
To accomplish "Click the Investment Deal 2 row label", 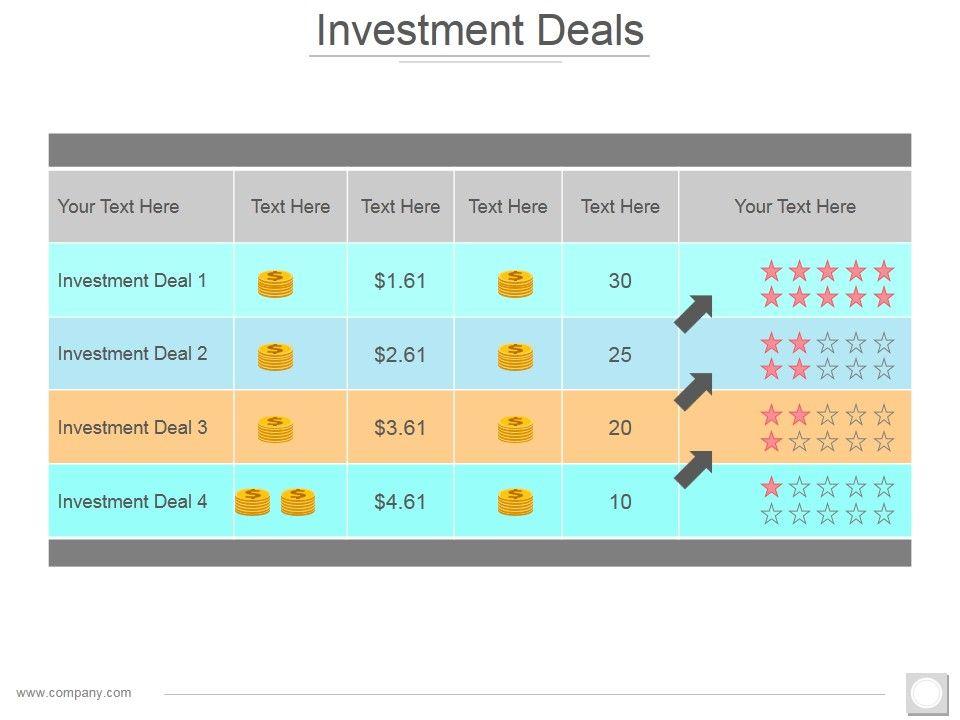I will pyautogui.click(x=132, y=353).
